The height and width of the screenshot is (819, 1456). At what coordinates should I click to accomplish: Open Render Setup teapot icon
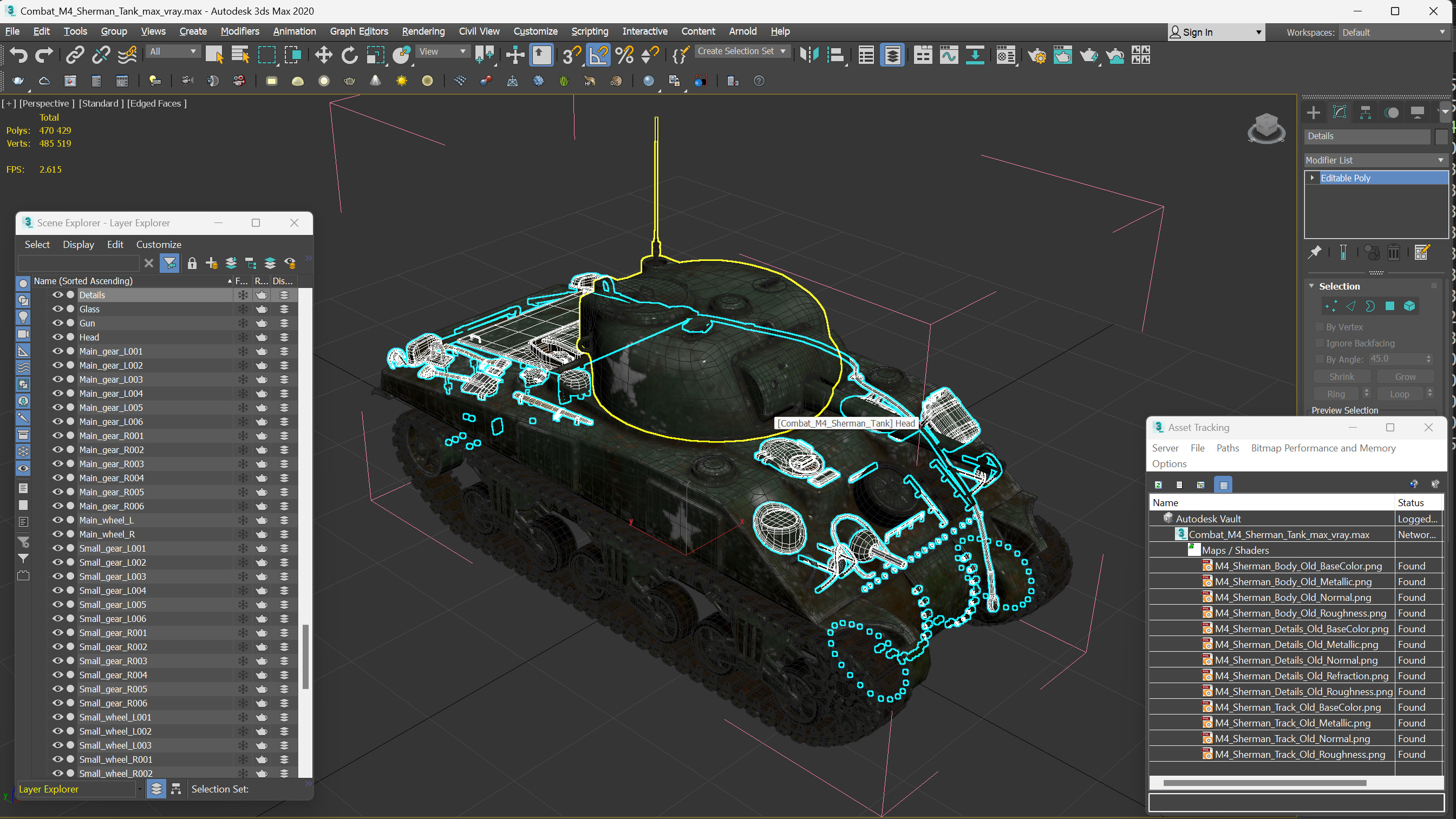point(1036,55)
